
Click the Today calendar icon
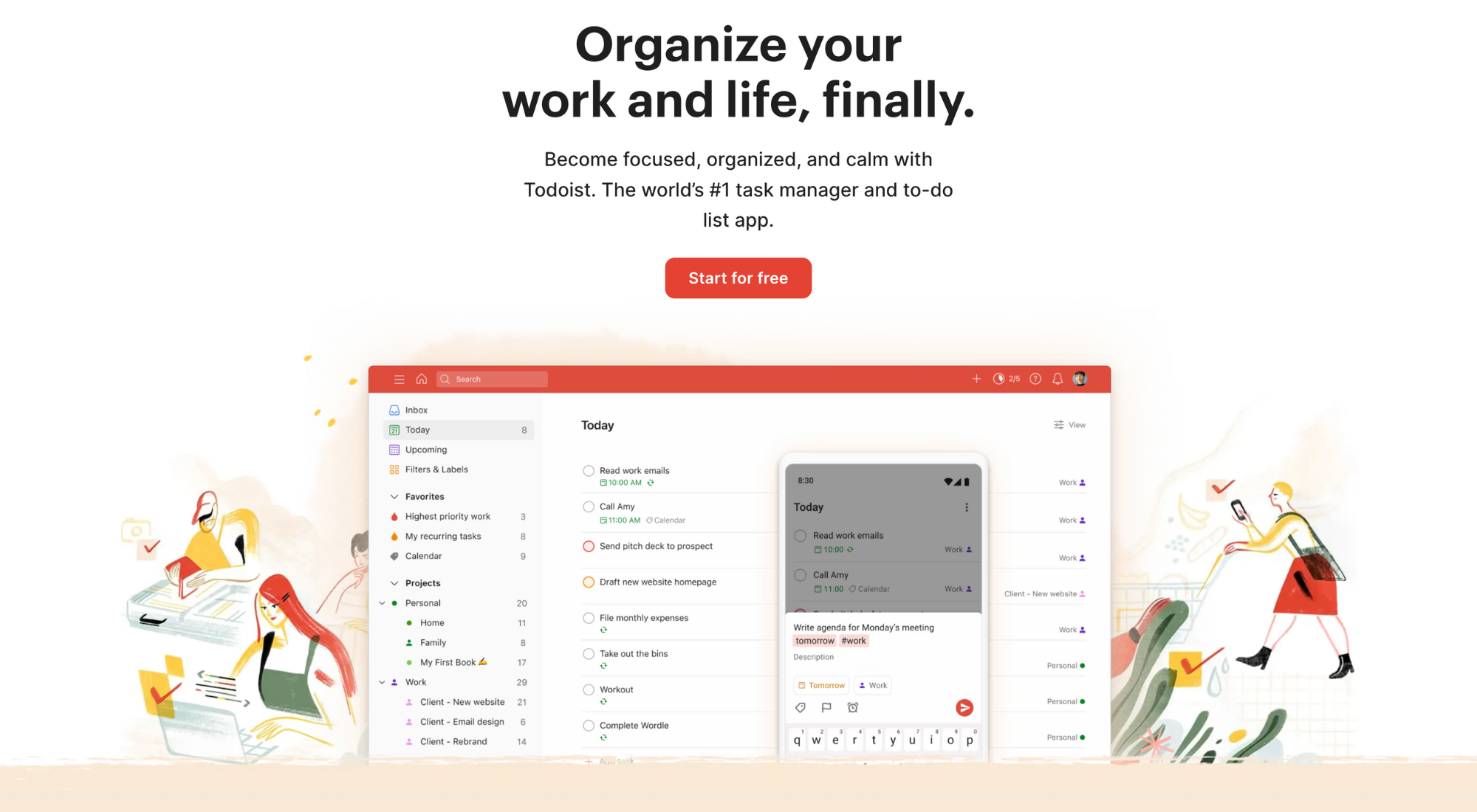[x=394, y=429]
